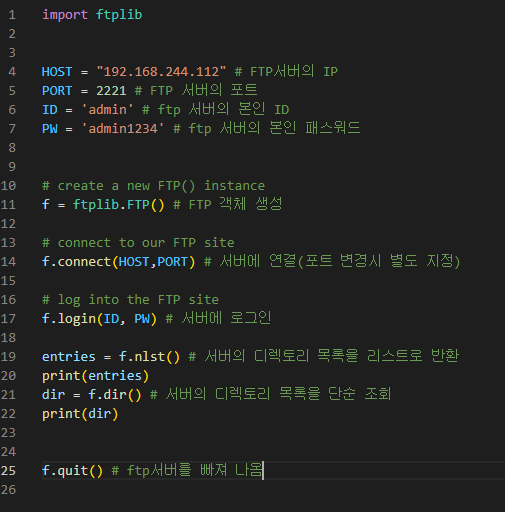The image size is (505, 512).
Task: Click the 'admin' string on line 6
Action: click(107, 110)
